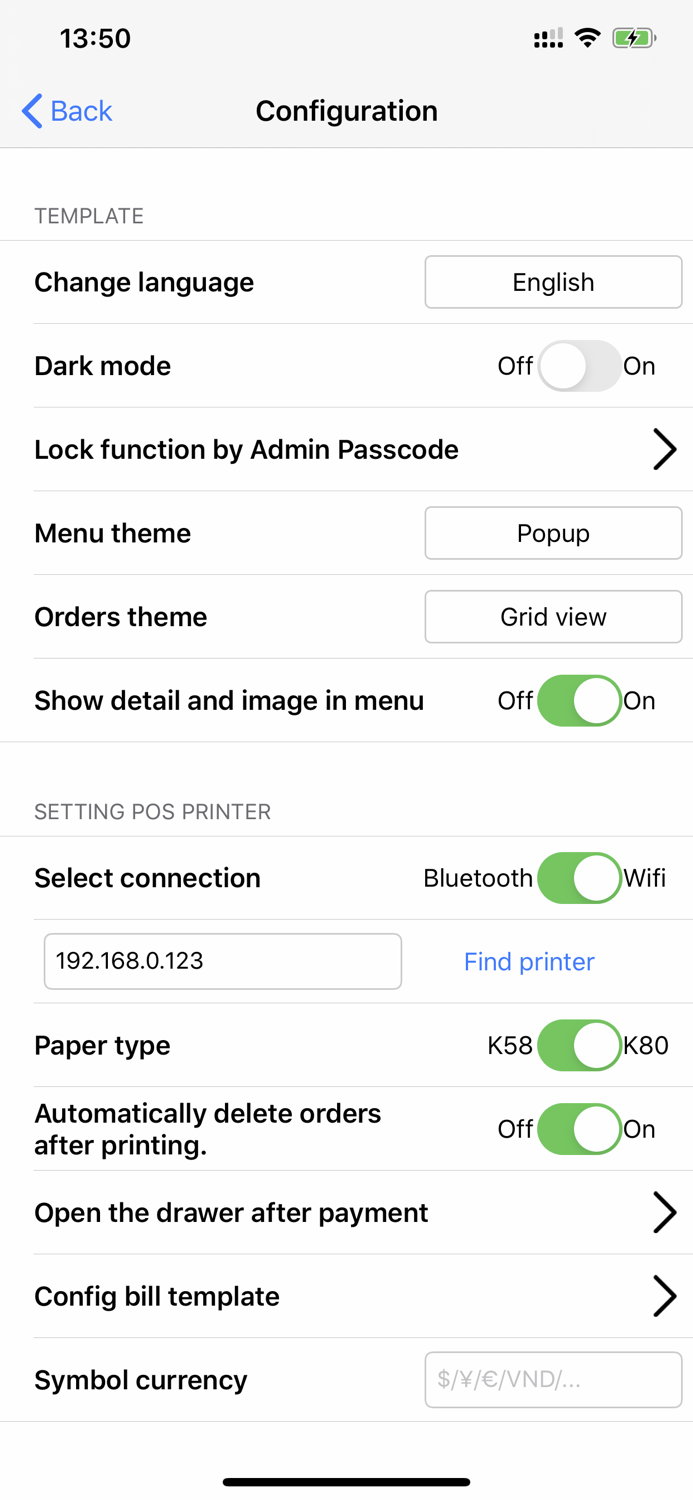Tap the Back arrow icon
This screenshot has height=1500, width=693.
point(29,111)
